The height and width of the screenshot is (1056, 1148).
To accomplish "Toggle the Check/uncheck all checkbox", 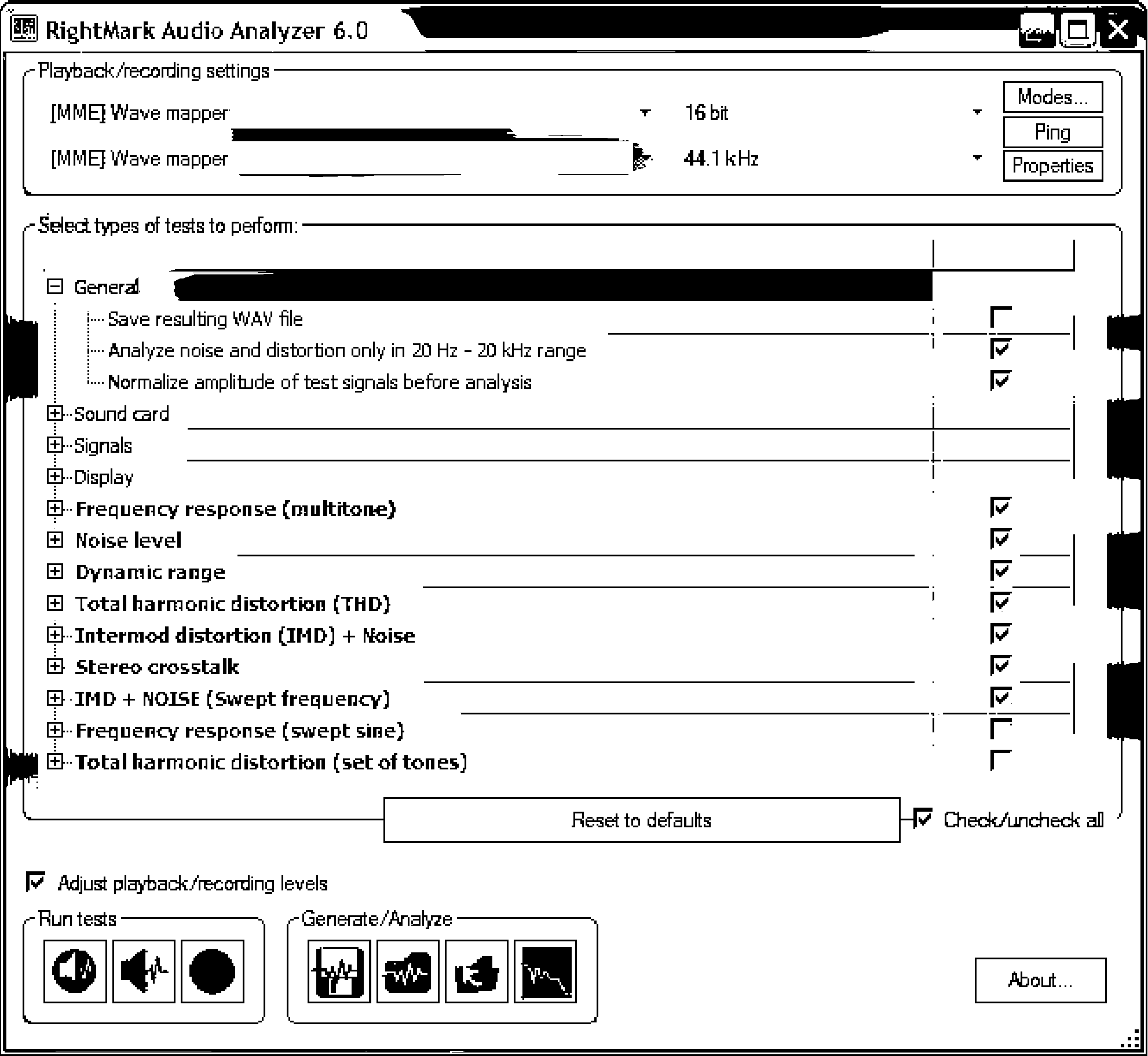I will click(x=922, y=819).
